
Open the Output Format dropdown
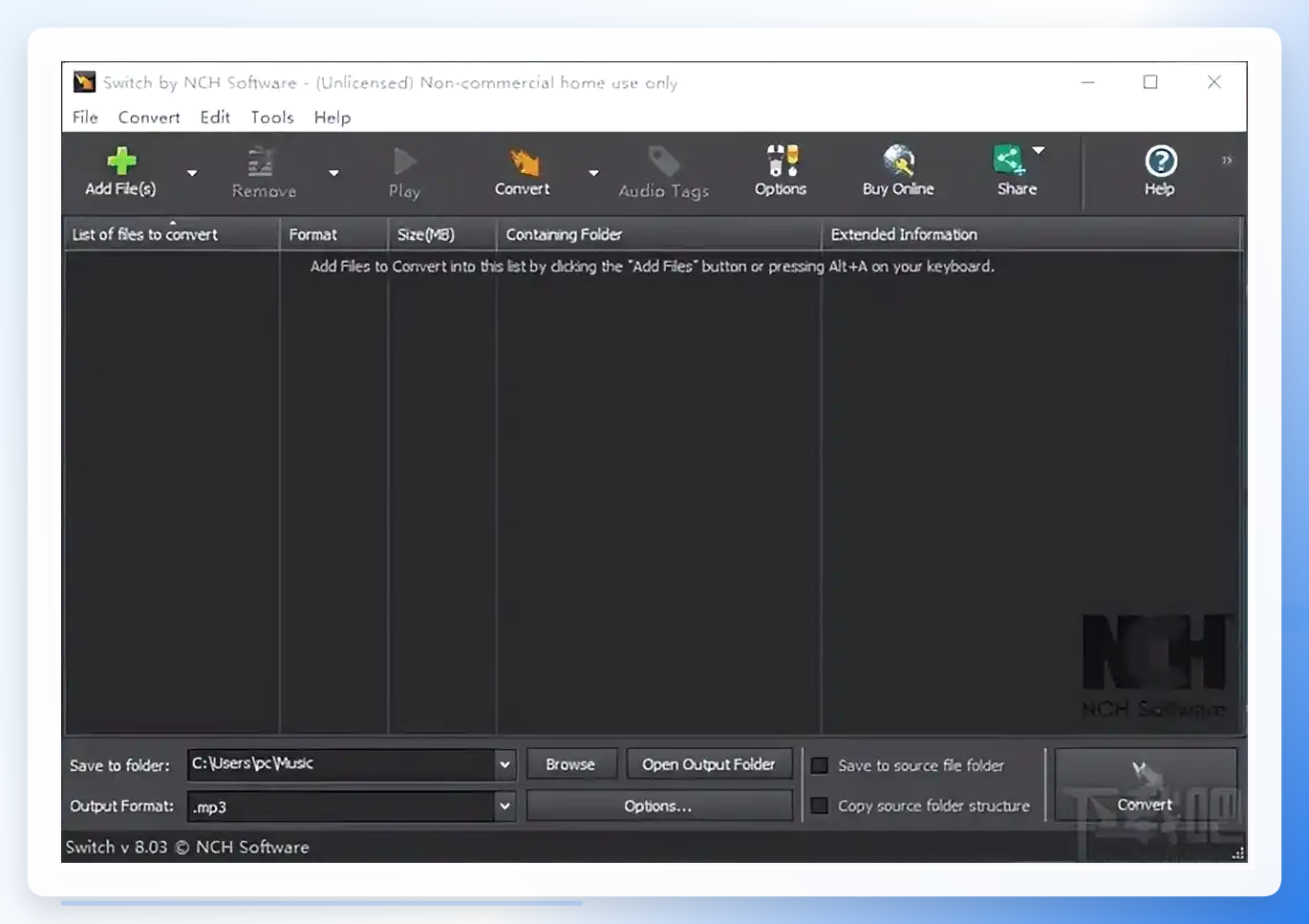click(504, 806)
